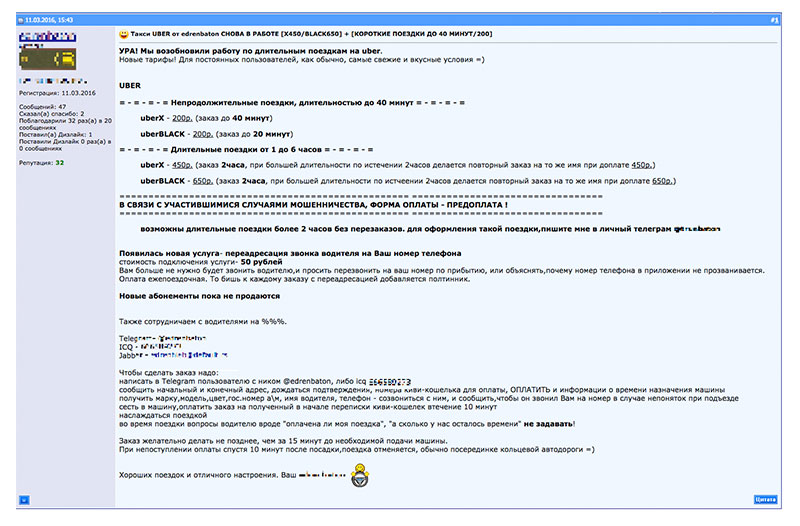
Task: Click the green reputation value 32
Action: [60, 162]
